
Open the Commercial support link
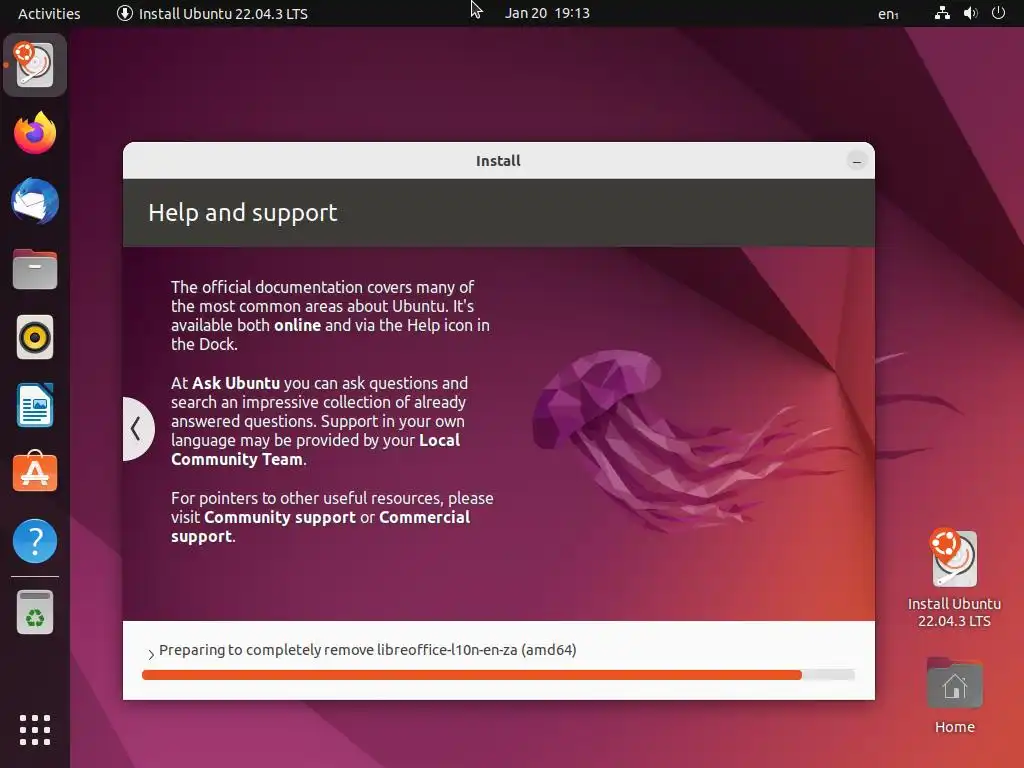pyautogui.click(x=321, y=527)
